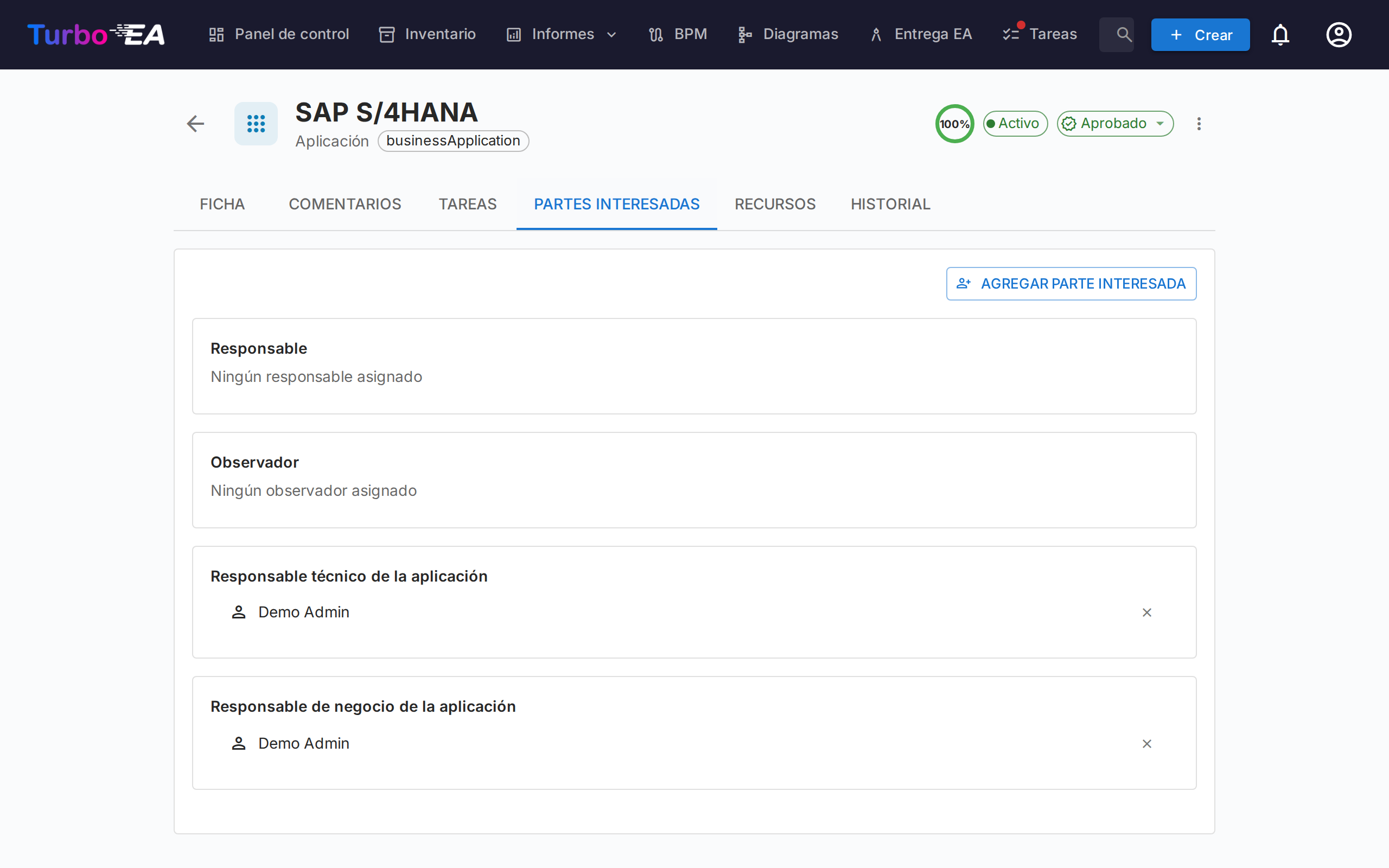
Task: Click AGREGAR PARTE INTERESADA
Action: point(1071,283)
